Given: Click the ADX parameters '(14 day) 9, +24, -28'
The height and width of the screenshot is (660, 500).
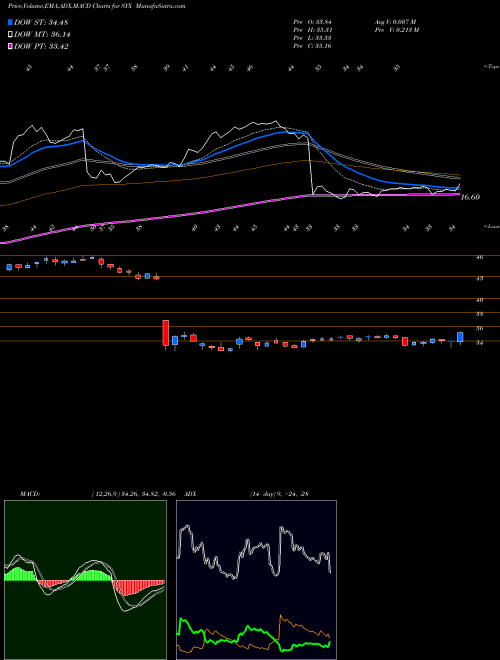Looking at the screenshot, I should (x=279, y=494).
